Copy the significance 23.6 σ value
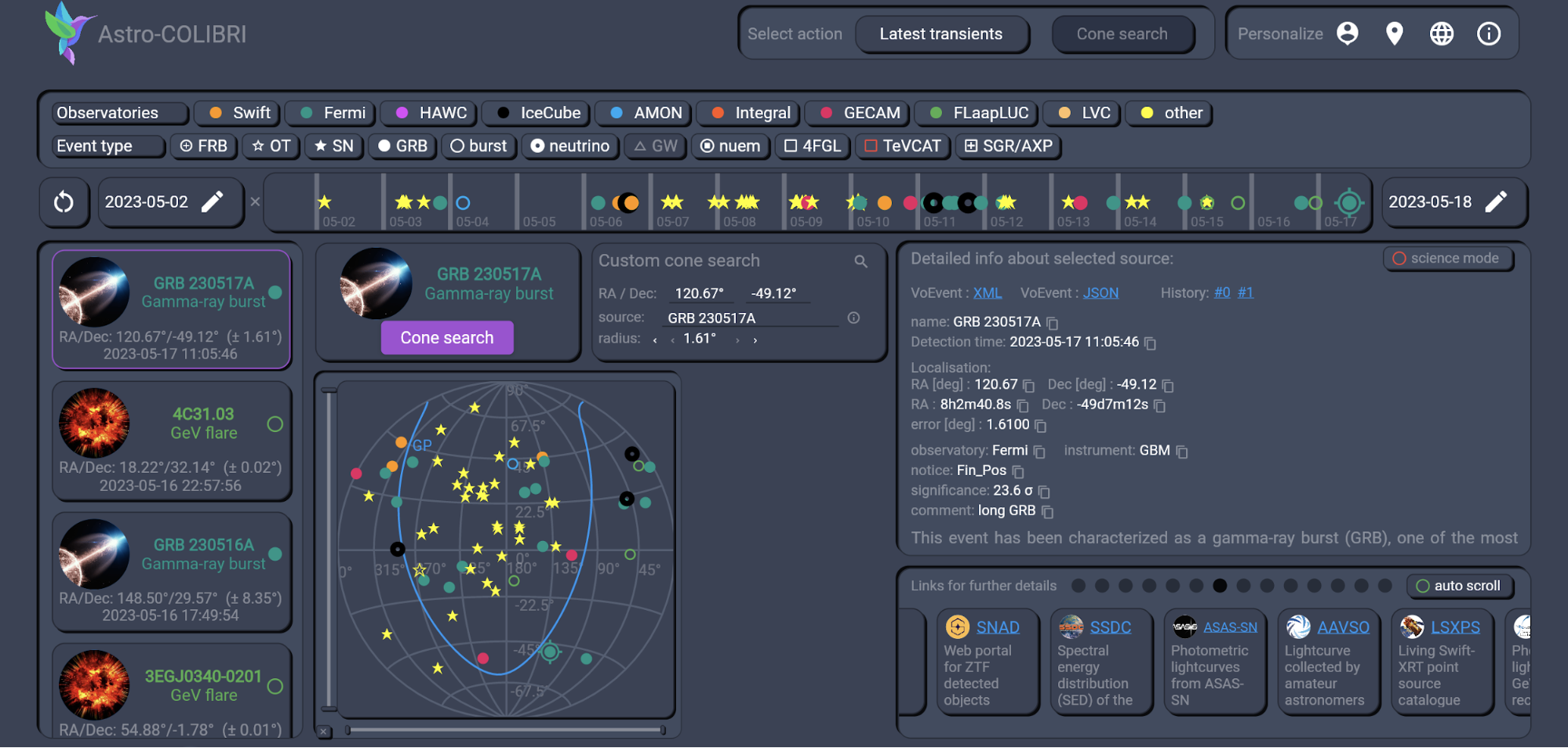The width and height of the screenshot is (1568, 748). click(1043, 492)
